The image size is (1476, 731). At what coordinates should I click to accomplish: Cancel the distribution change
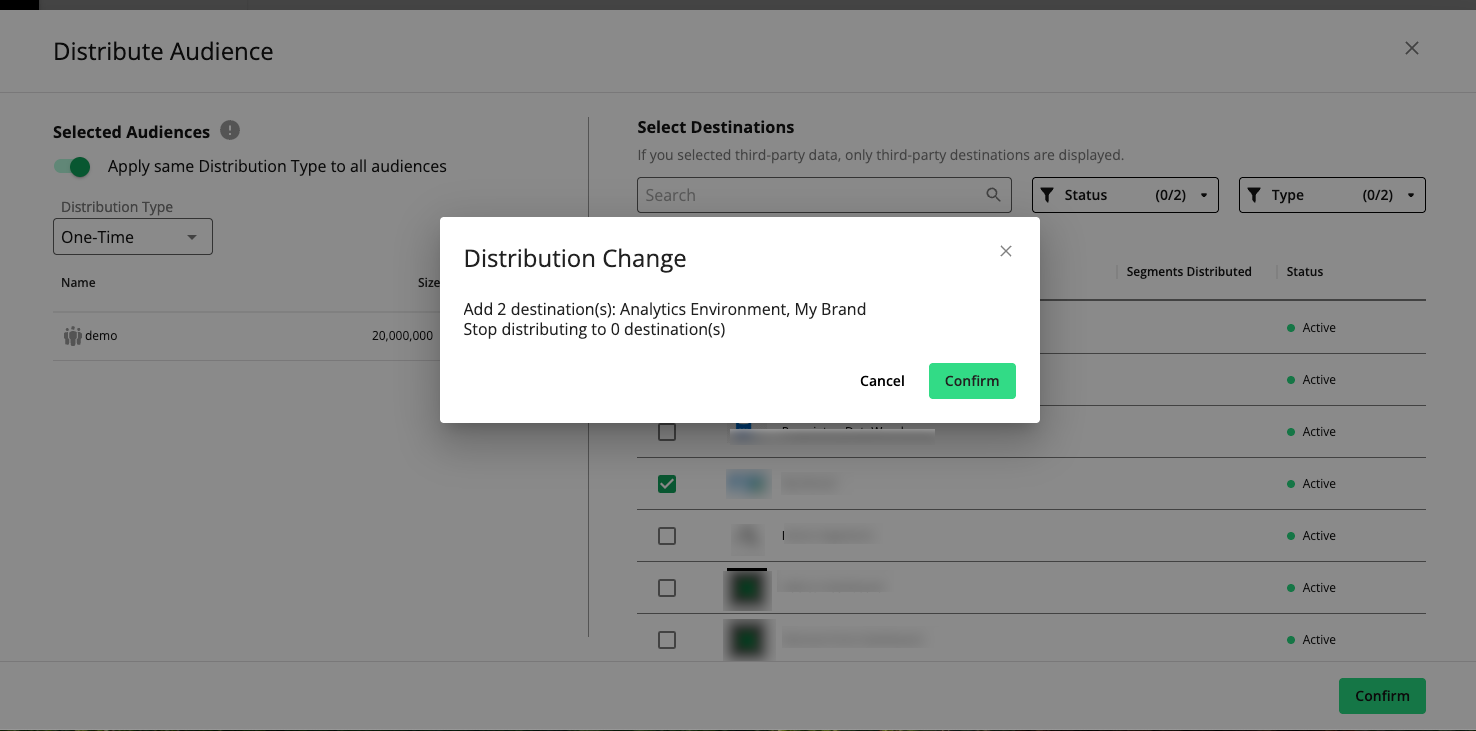click(881, 380)
